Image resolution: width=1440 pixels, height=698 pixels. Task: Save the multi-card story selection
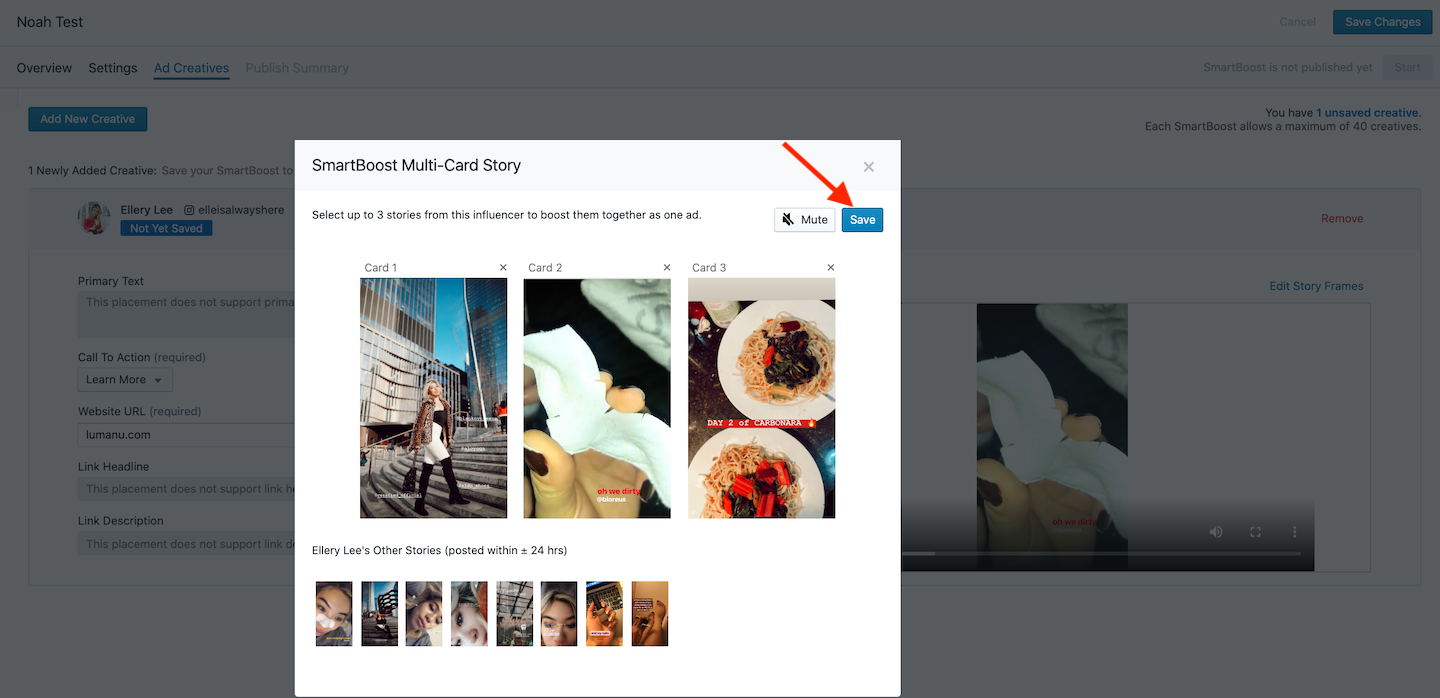(862, 220)
